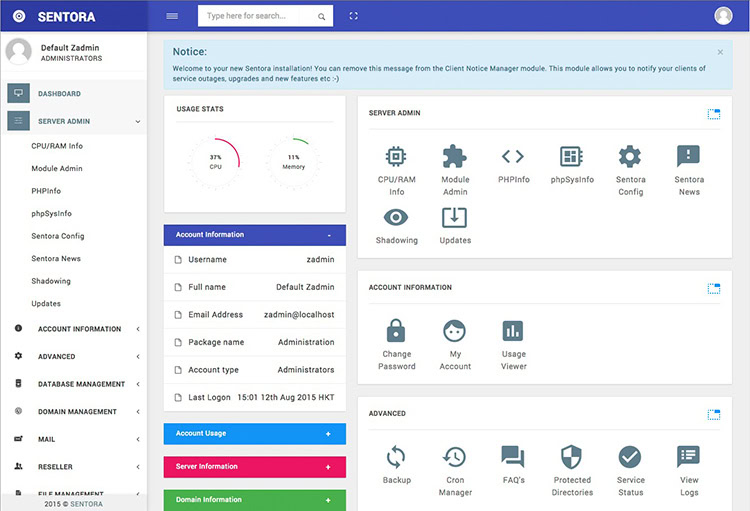Open Protected Directories shield icon

click(x=571, y=457)
